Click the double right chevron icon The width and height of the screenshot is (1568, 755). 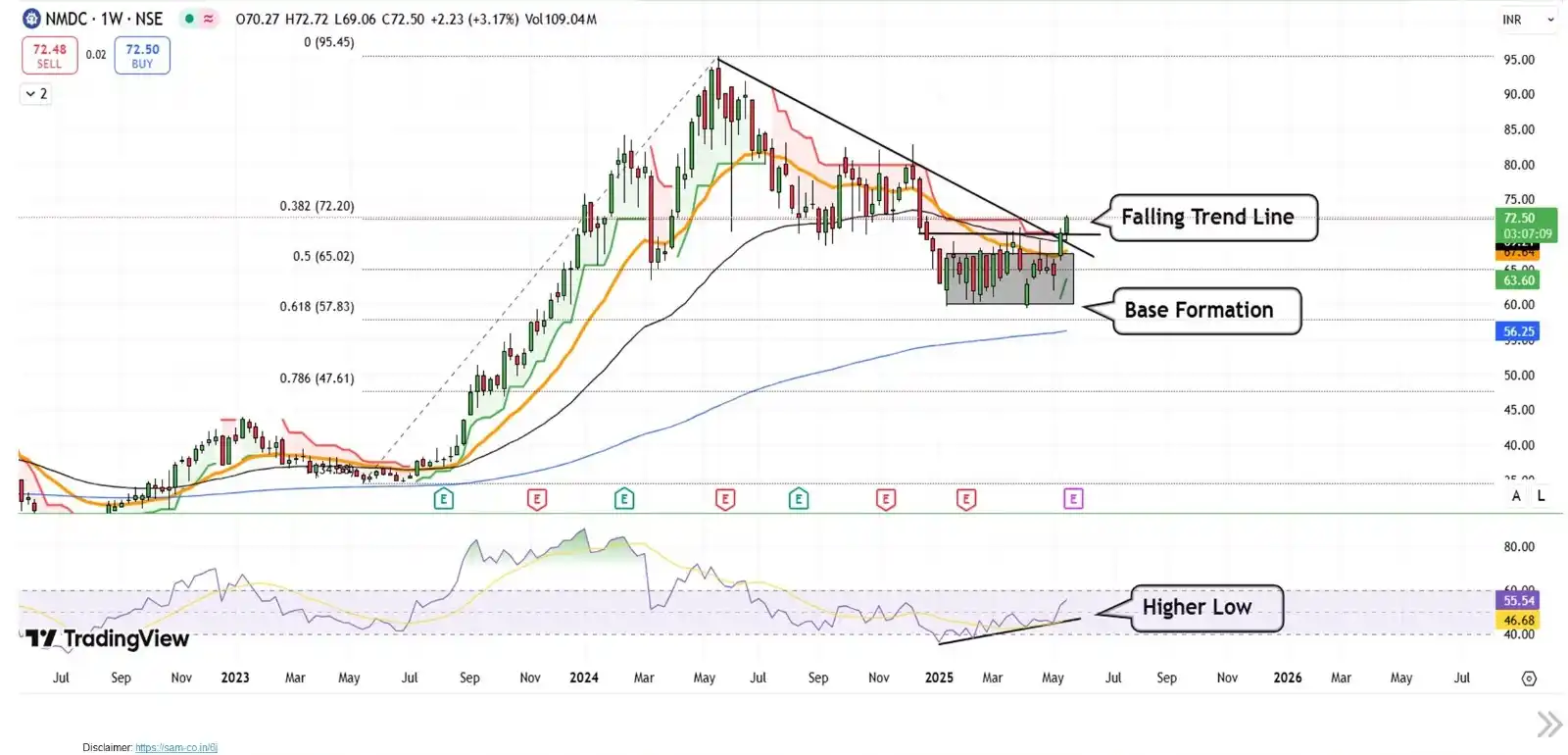pos(1549,725)
